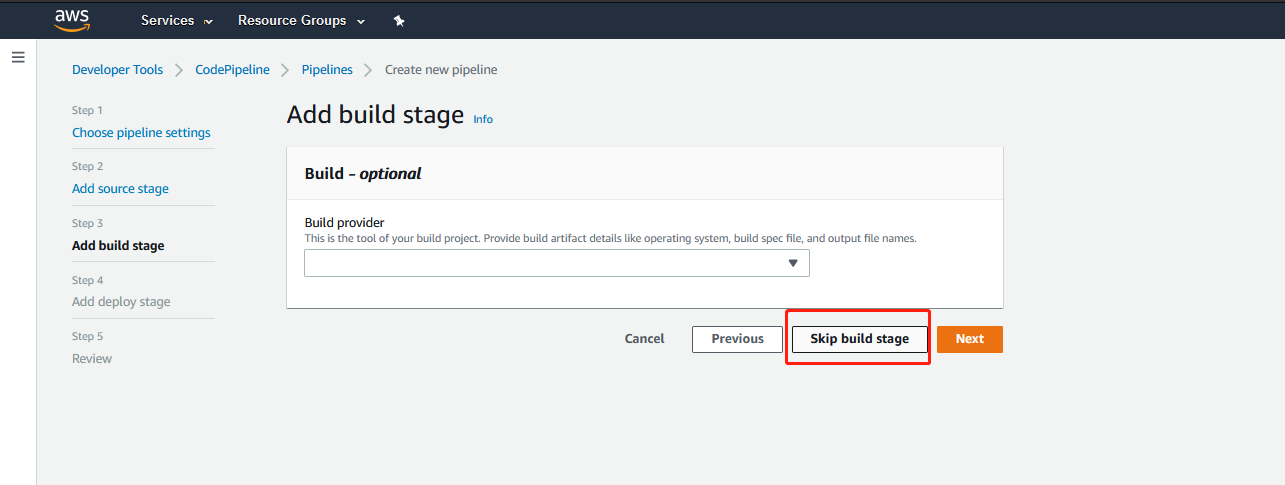Click the Build provider help description text
The height and width of the screenshot is (485, 1285).
(610, 239)
